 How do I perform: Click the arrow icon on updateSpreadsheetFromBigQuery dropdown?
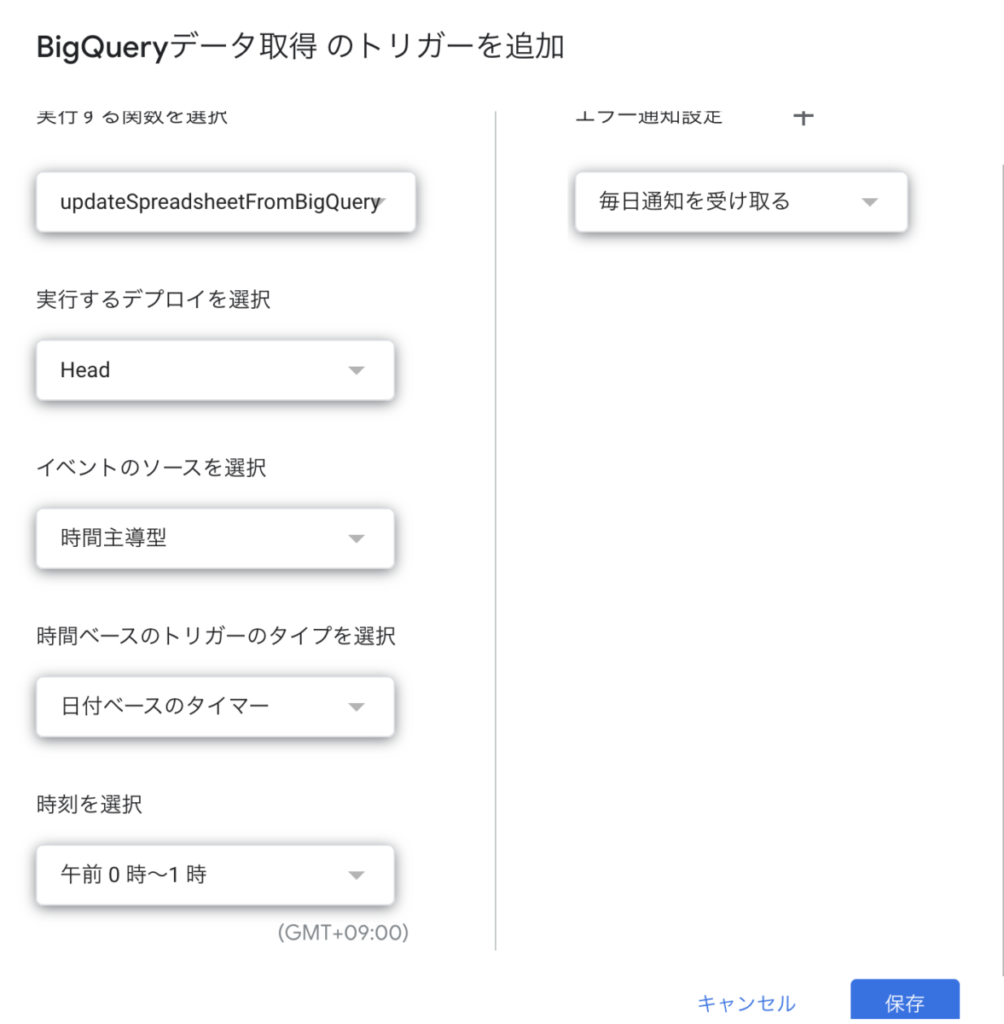(x=382, y=201)
